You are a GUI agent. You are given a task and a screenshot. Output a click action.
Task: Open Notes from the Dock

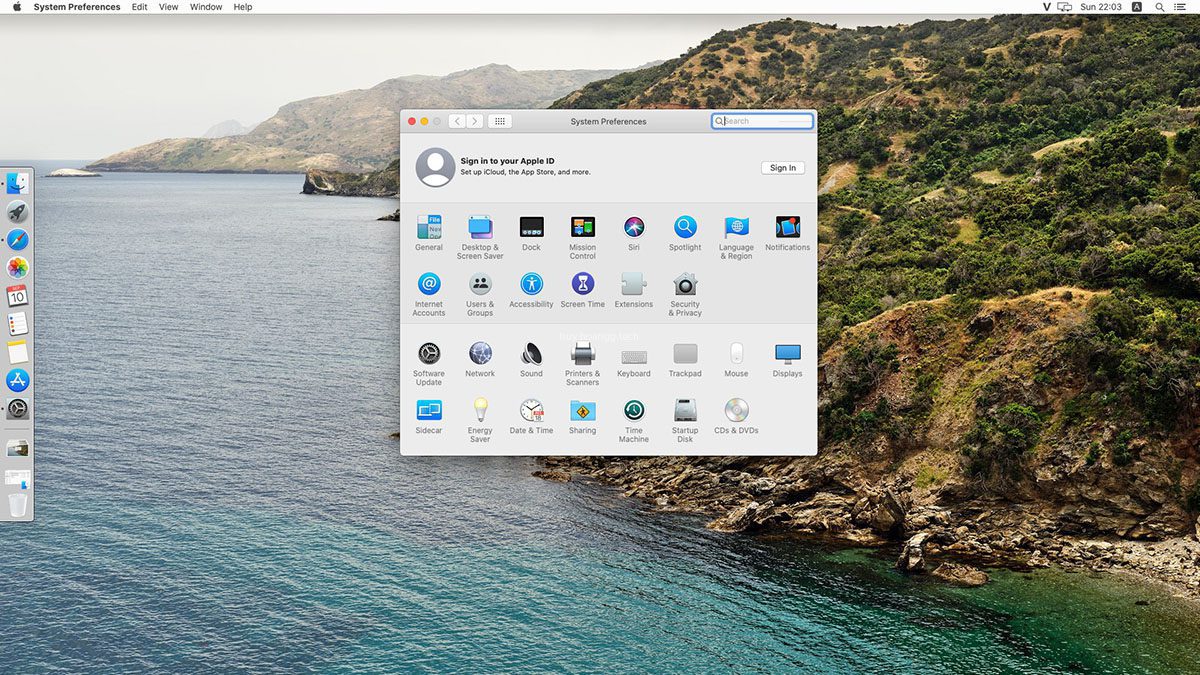pos(18,352)
